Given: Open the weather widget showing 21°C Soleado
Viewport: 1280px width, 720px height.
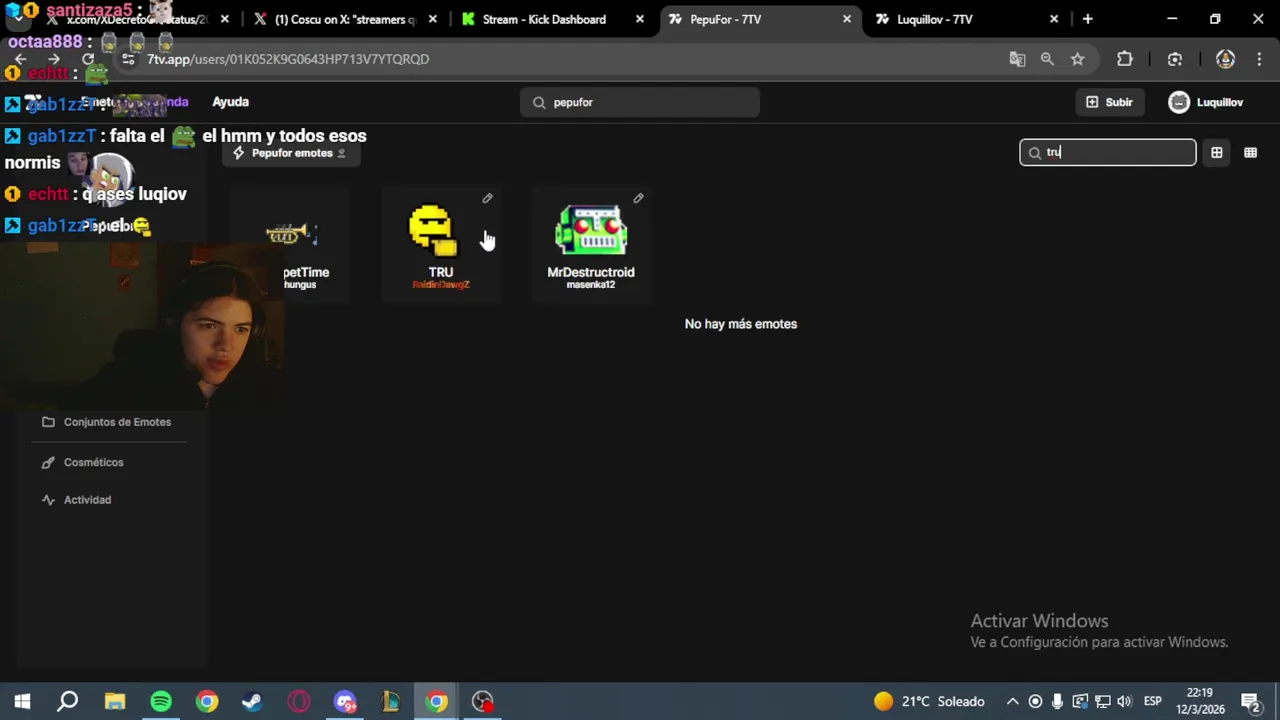Looking at the screenshot, I should click(x=929, y=701).
